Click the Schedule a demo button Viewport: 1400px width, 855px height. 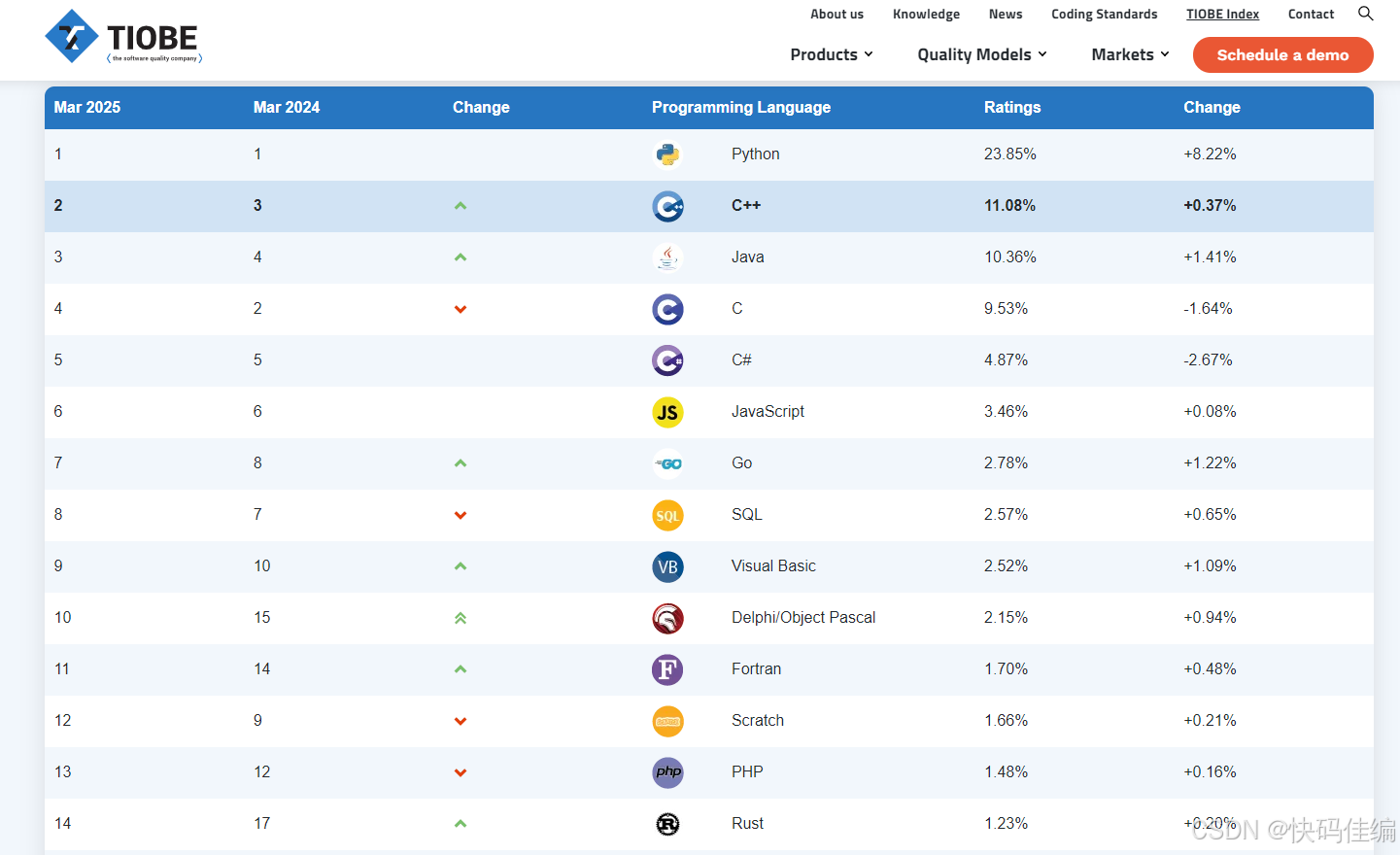click(x=1282, y=54)
